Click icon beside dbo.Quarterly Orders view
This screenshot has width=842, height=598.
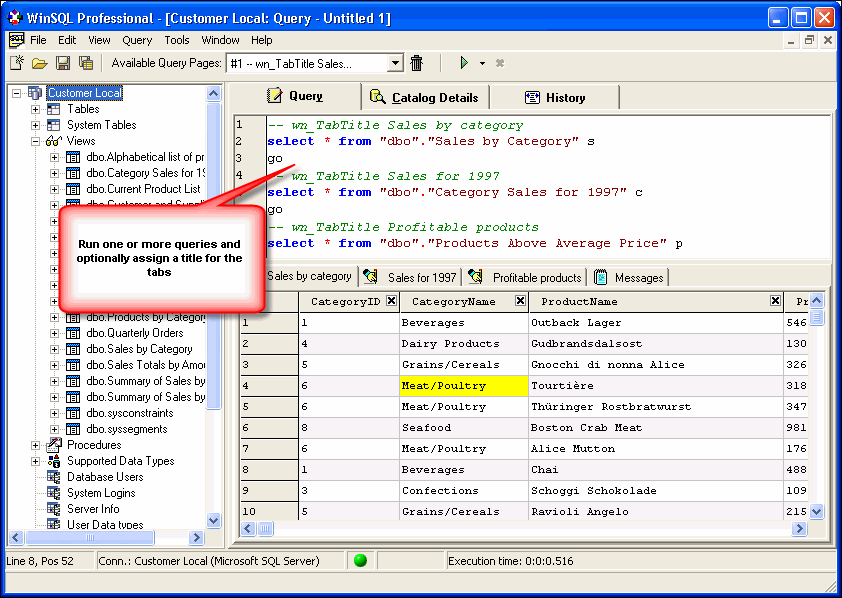(73, 333)
